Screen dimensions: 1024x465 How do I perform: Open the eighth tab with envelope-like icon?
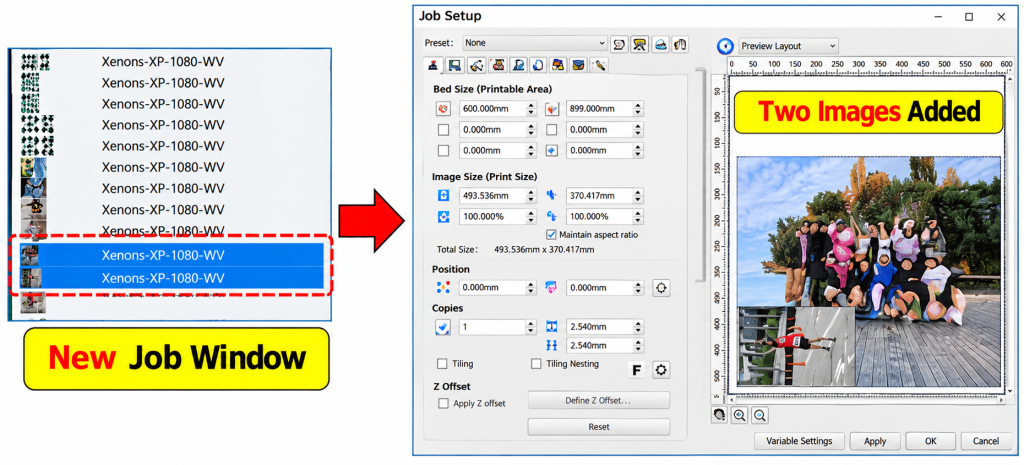tap(579, 65)
